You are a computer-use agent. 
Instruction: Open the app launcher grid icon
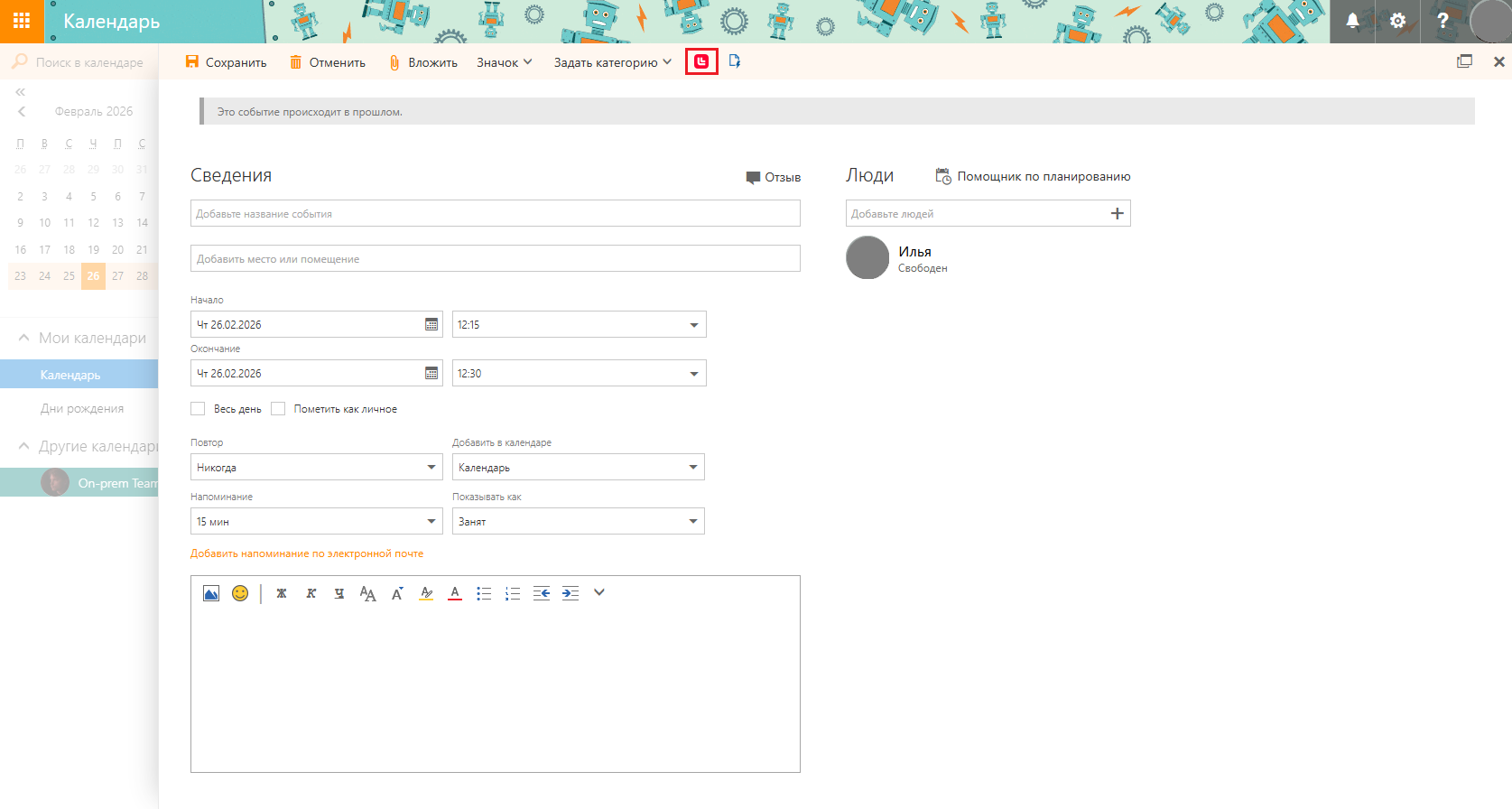tap(22, 21)
